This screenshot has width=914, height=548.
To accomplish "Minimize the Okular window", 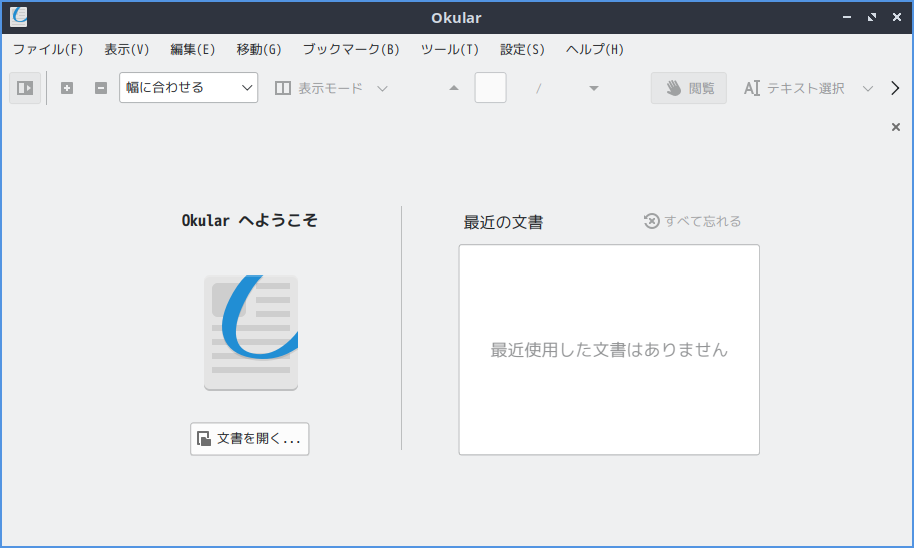I will pos(847,17).
